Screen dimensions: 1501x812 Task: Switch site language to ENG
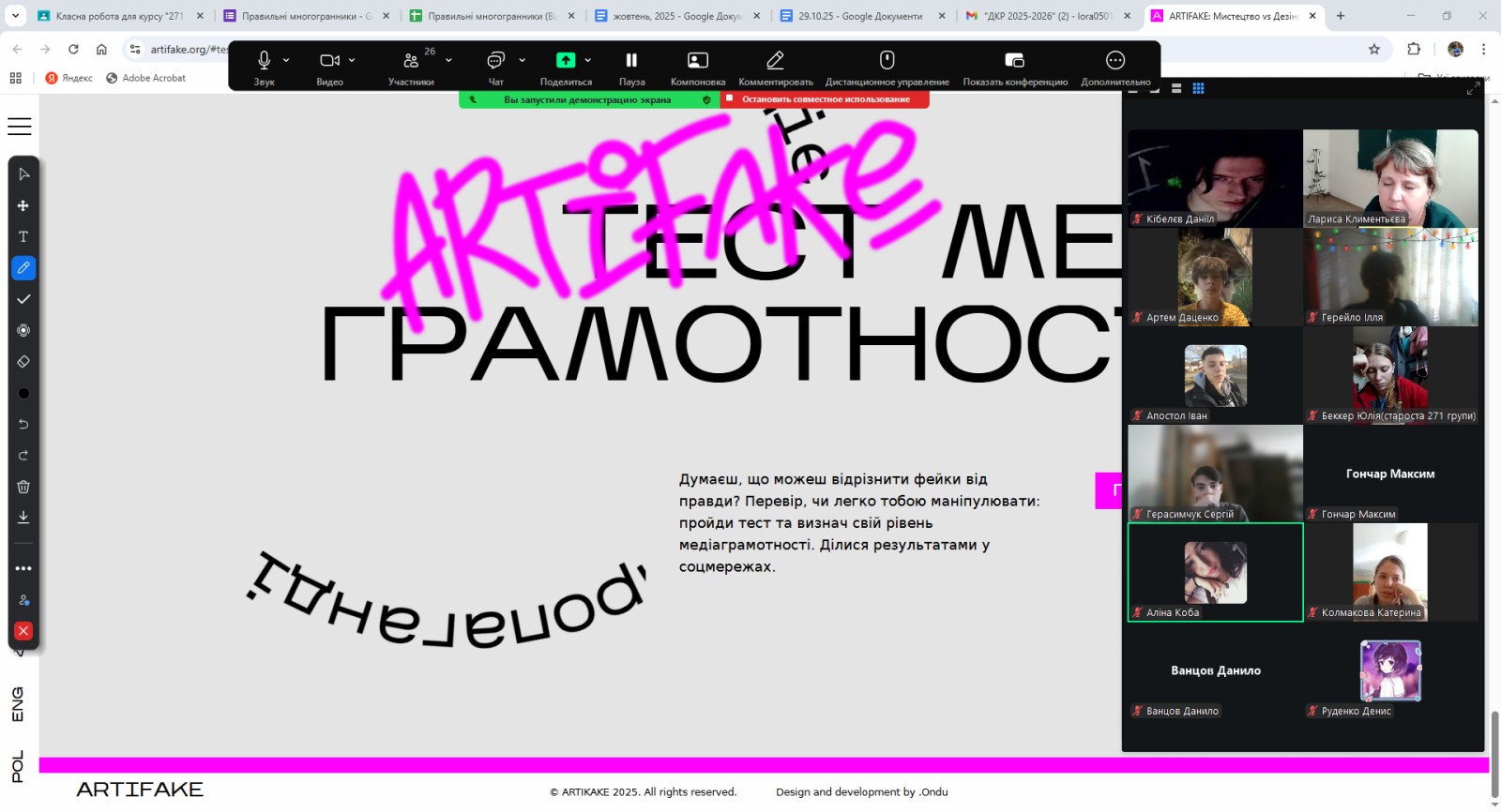click(18, 704)
